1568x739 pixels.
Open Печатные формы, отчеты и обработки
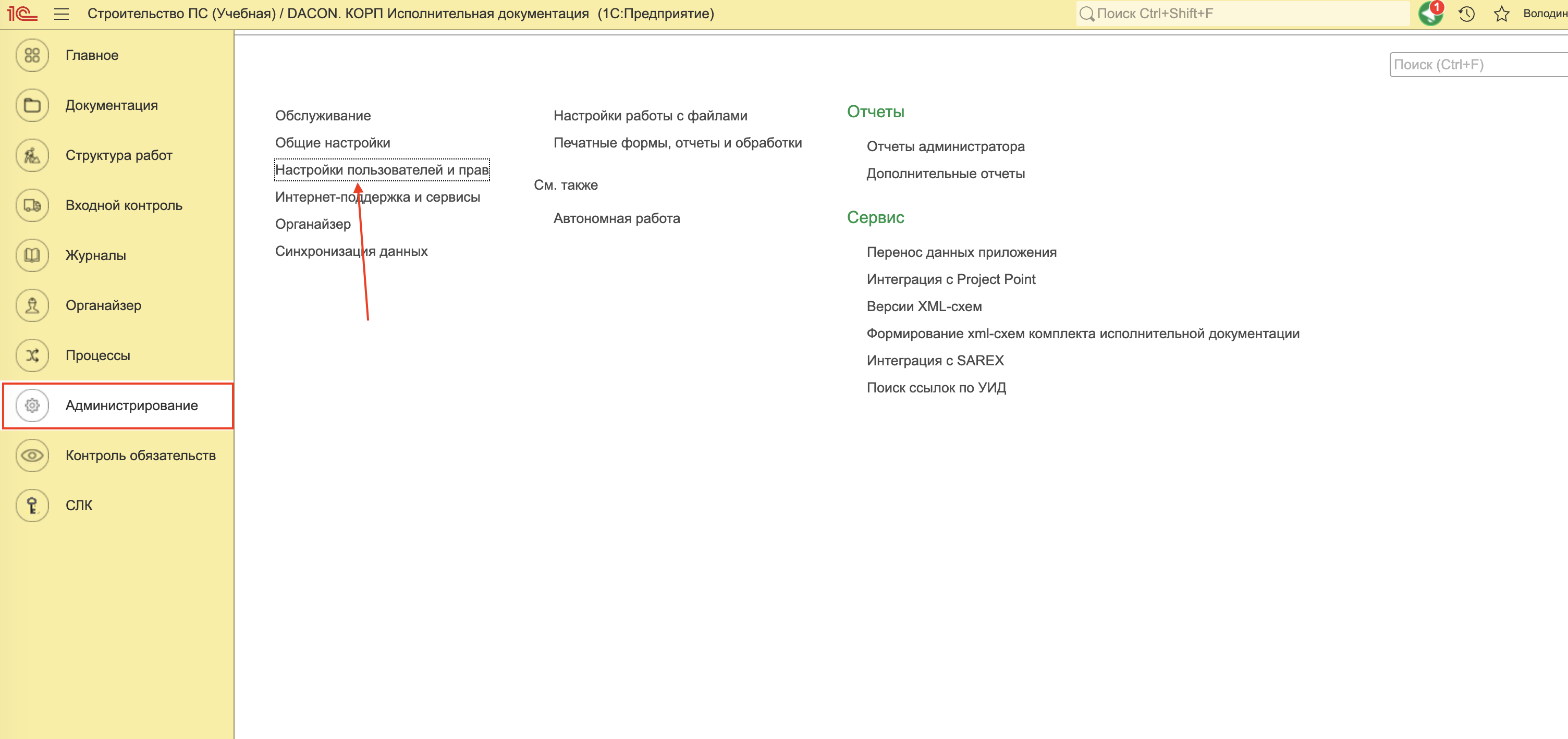click(677, 143)
